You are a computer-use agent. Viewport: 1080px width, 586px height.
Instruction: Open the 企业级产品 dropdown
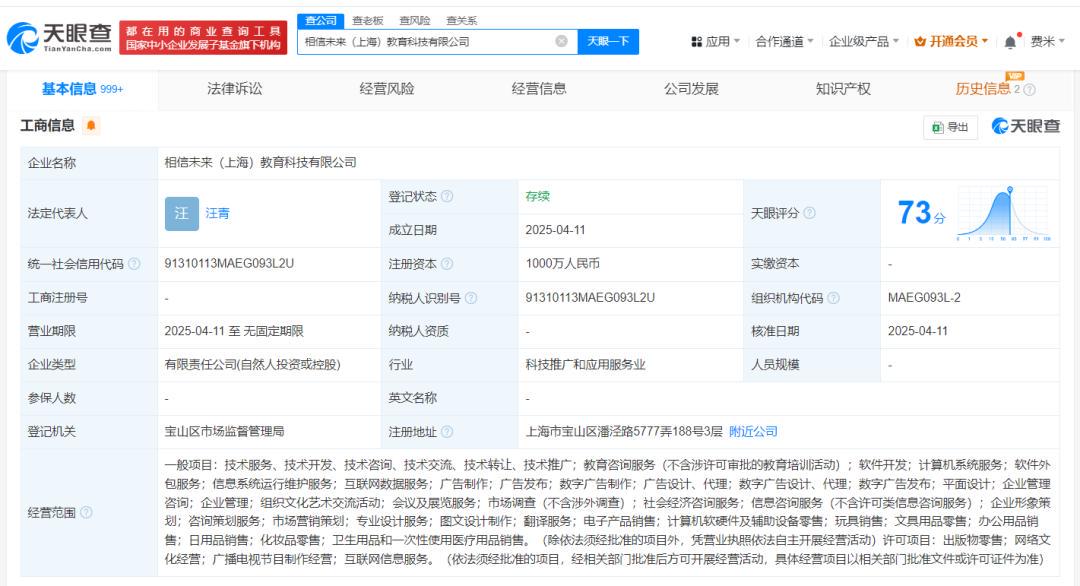click(x=864, y=41)
